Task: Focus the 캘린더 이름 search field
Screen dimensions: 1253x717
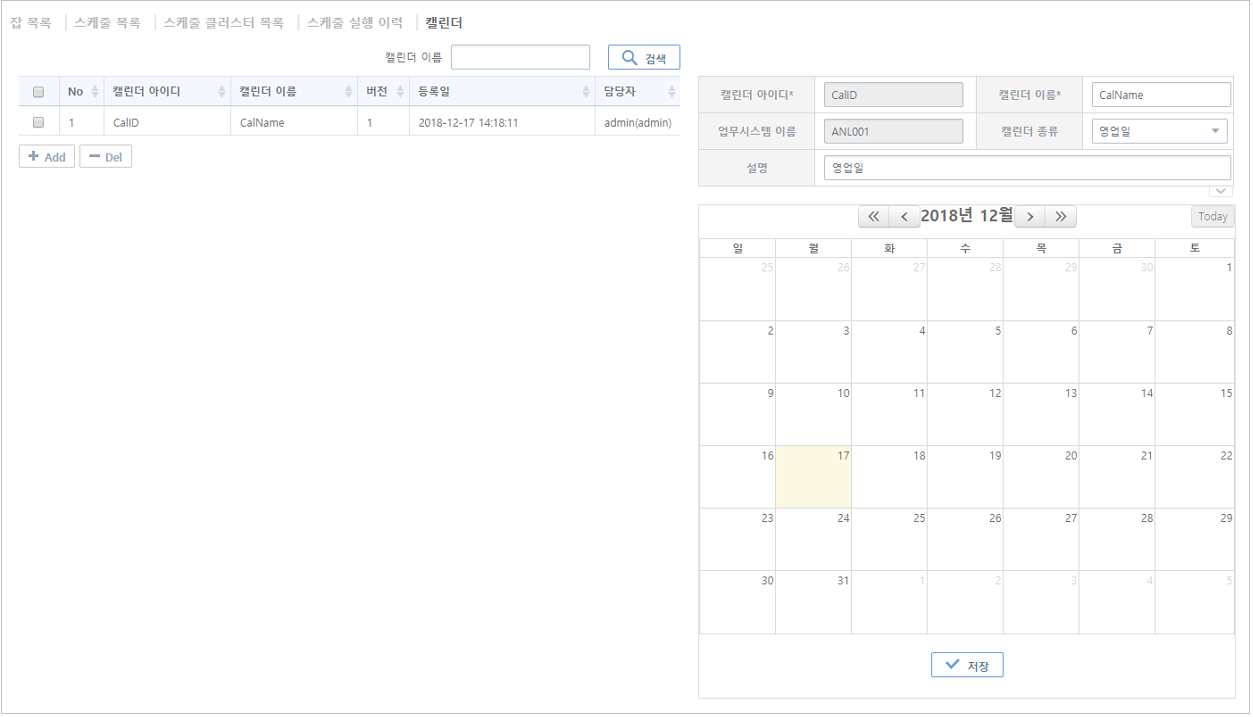Action: coord(520,57)
